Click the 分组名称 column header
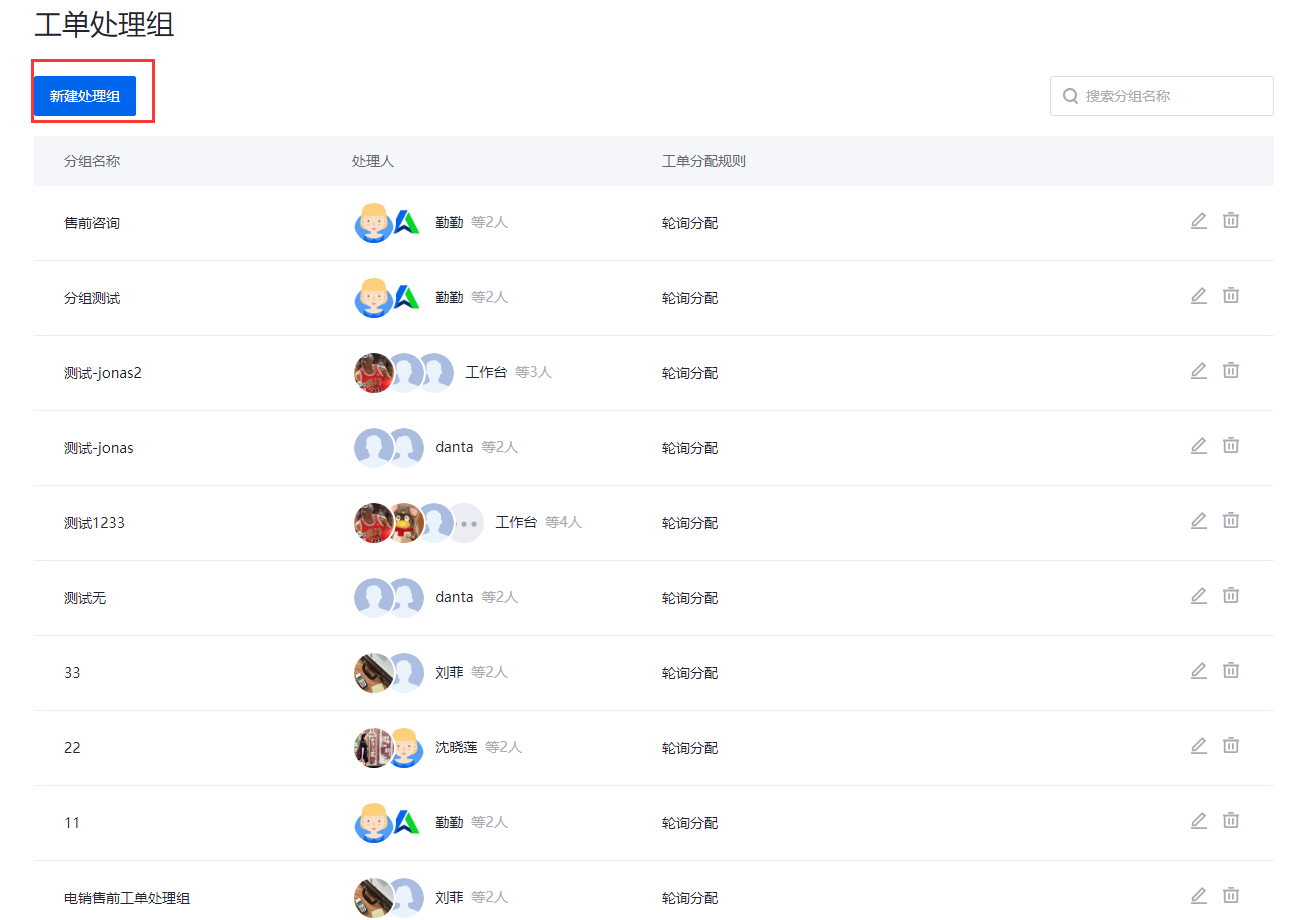Viewport: 1306px width, 920px height. [92, 161]
